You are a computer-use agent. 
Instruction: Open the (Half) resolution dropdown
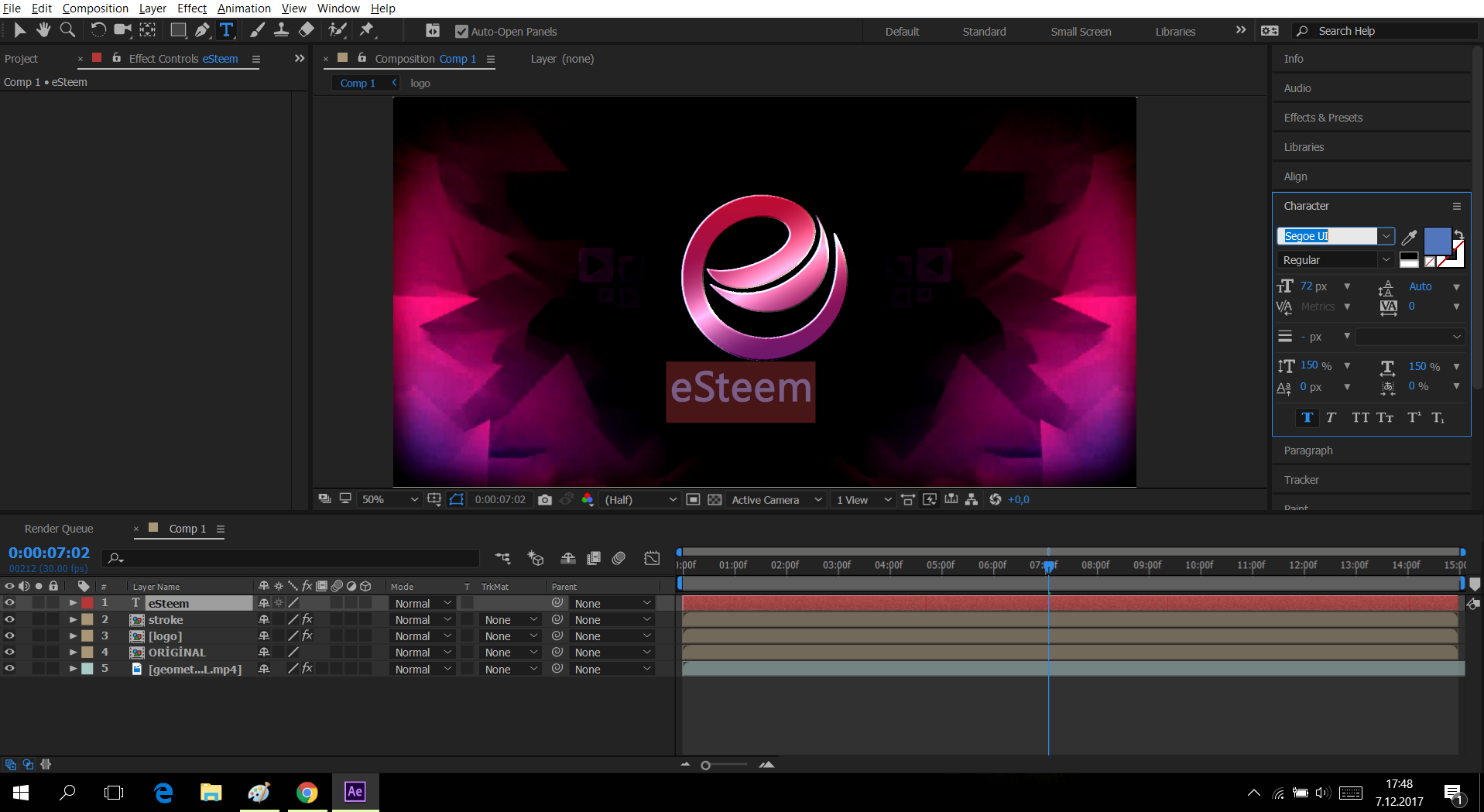pyautogui.click(x=640, y=500)
